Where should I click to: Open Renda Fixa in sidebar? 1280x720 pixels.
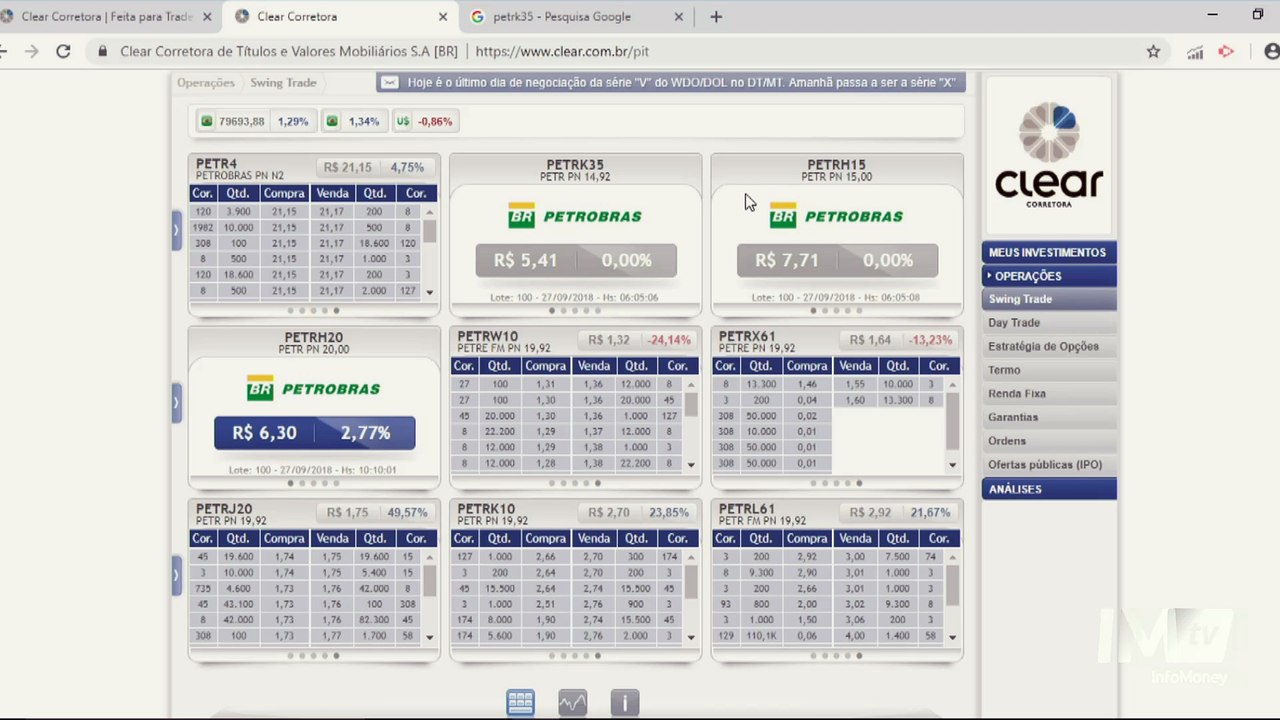click(x=1048, y=394)
